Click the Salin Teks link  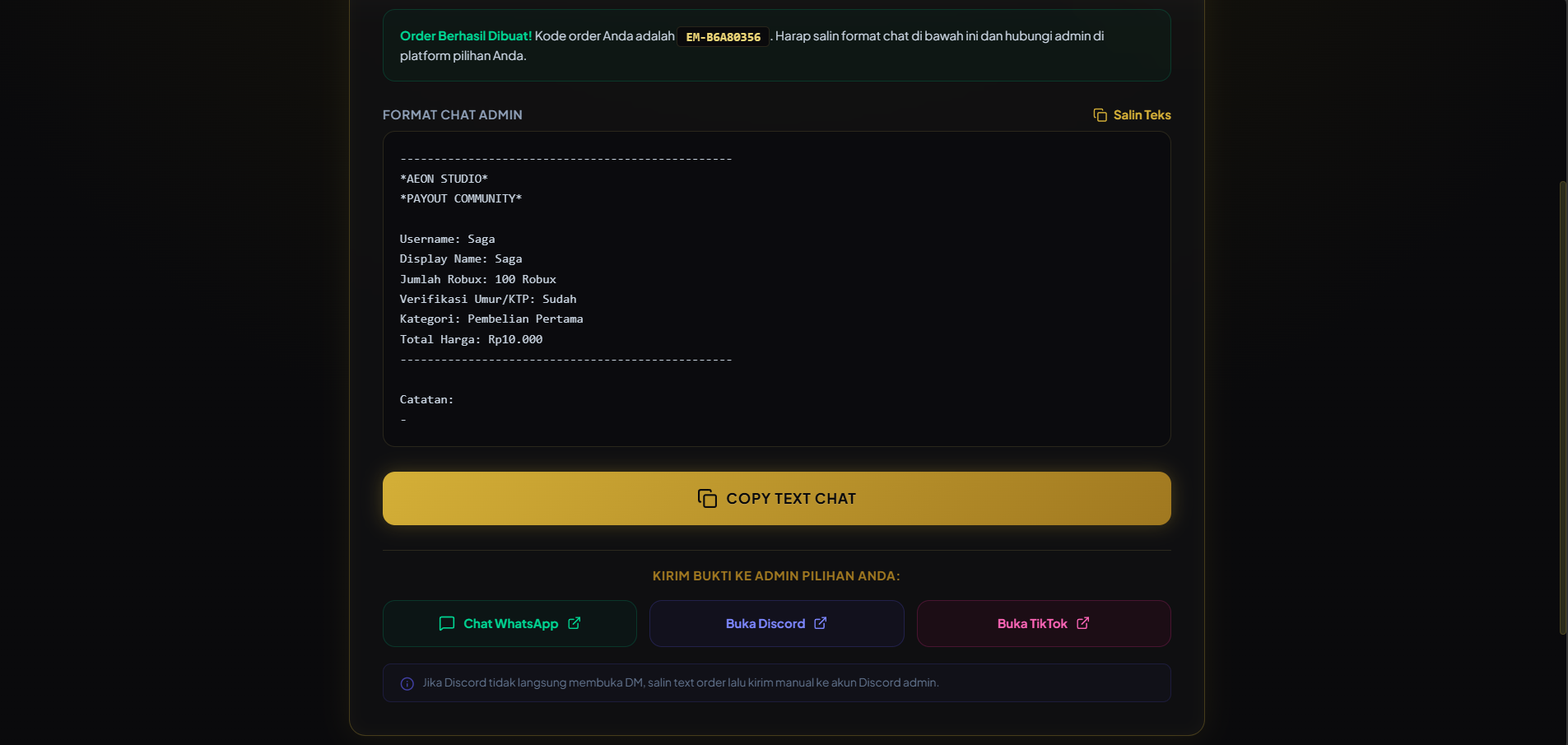pyautogui.click(x=1132, y=115)
